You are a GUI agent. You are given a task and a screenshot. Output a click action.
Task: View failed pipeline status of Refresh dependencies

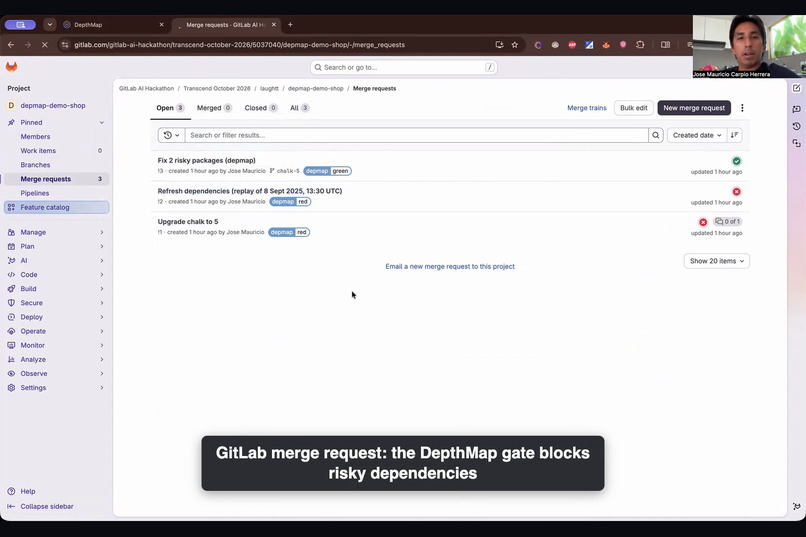point(737,192)
